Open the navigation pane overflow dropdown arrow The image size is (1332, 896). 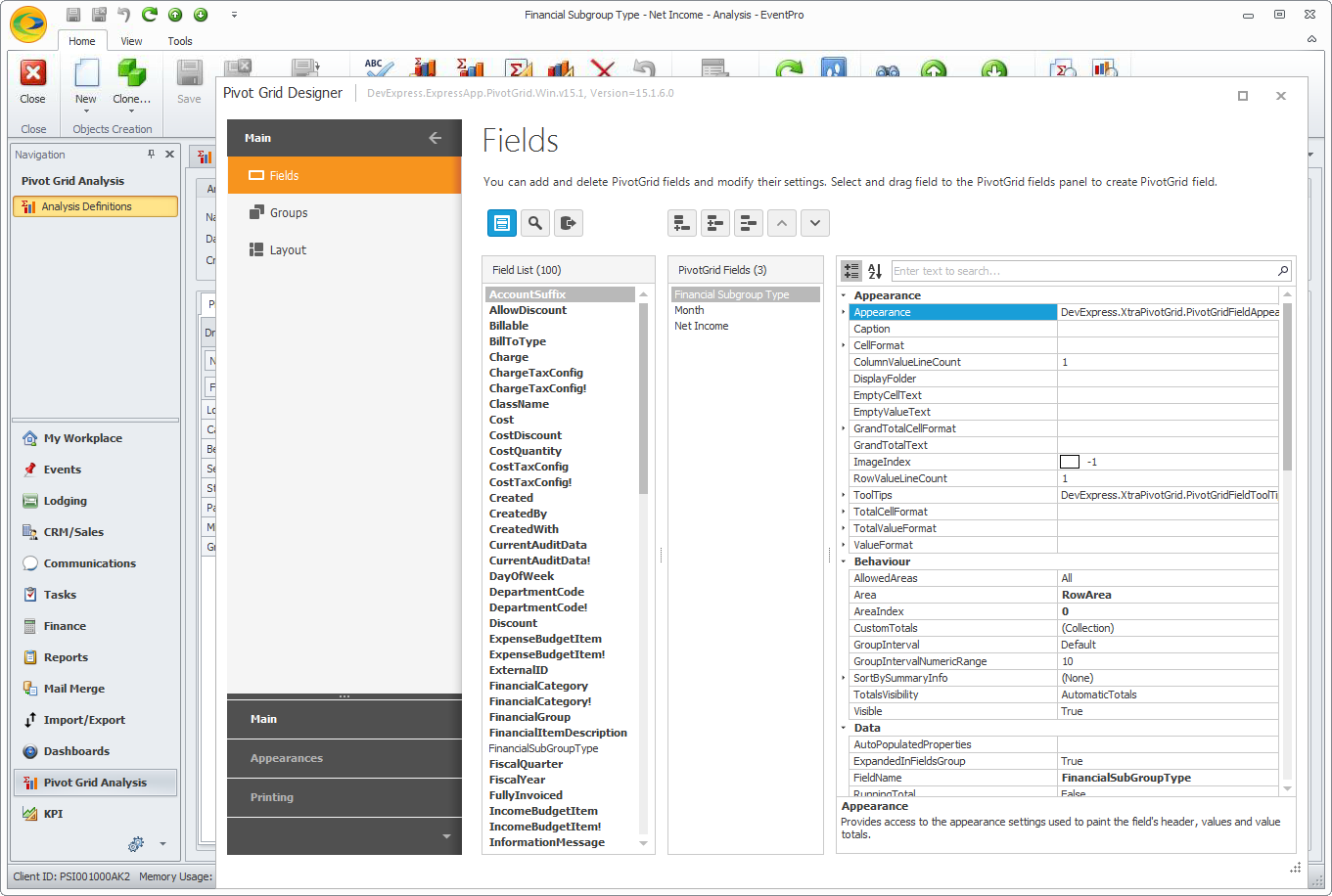click(x=162, y=843)
